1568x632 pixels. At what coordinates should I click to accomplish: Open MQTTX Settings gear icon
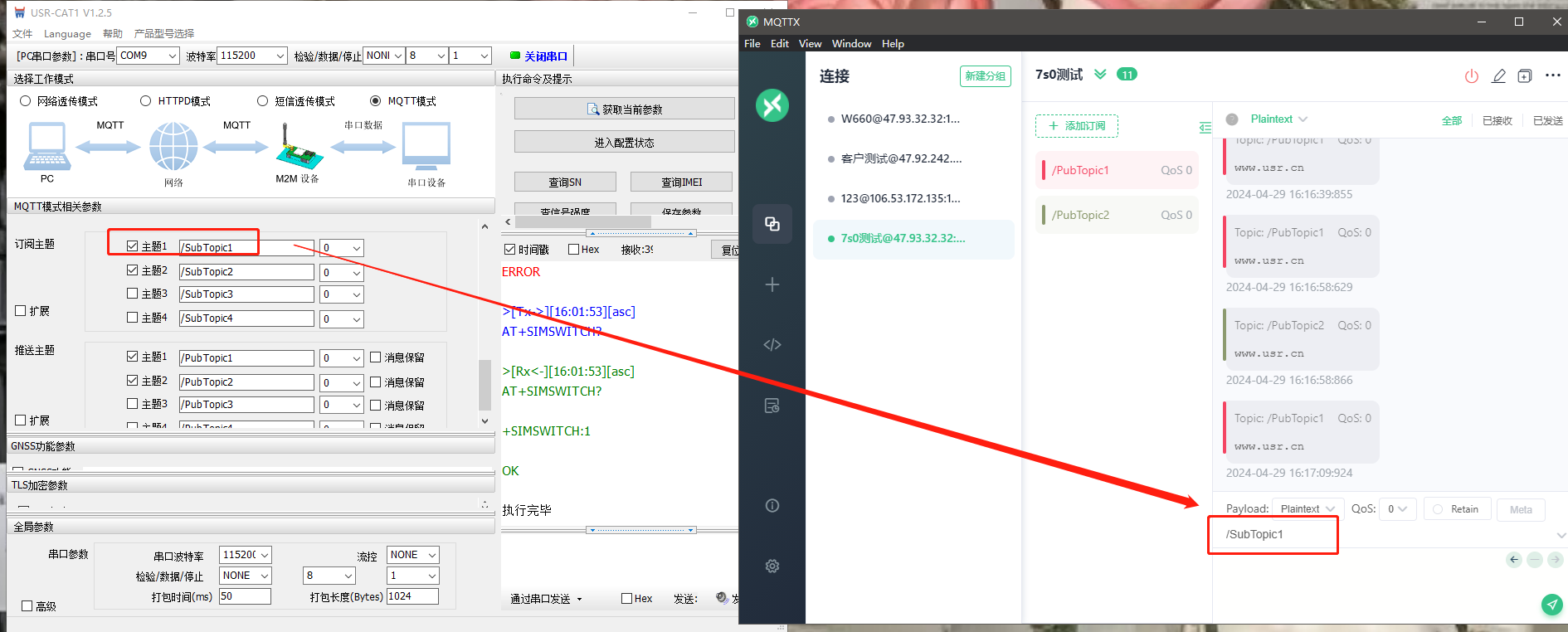point(772,566)
